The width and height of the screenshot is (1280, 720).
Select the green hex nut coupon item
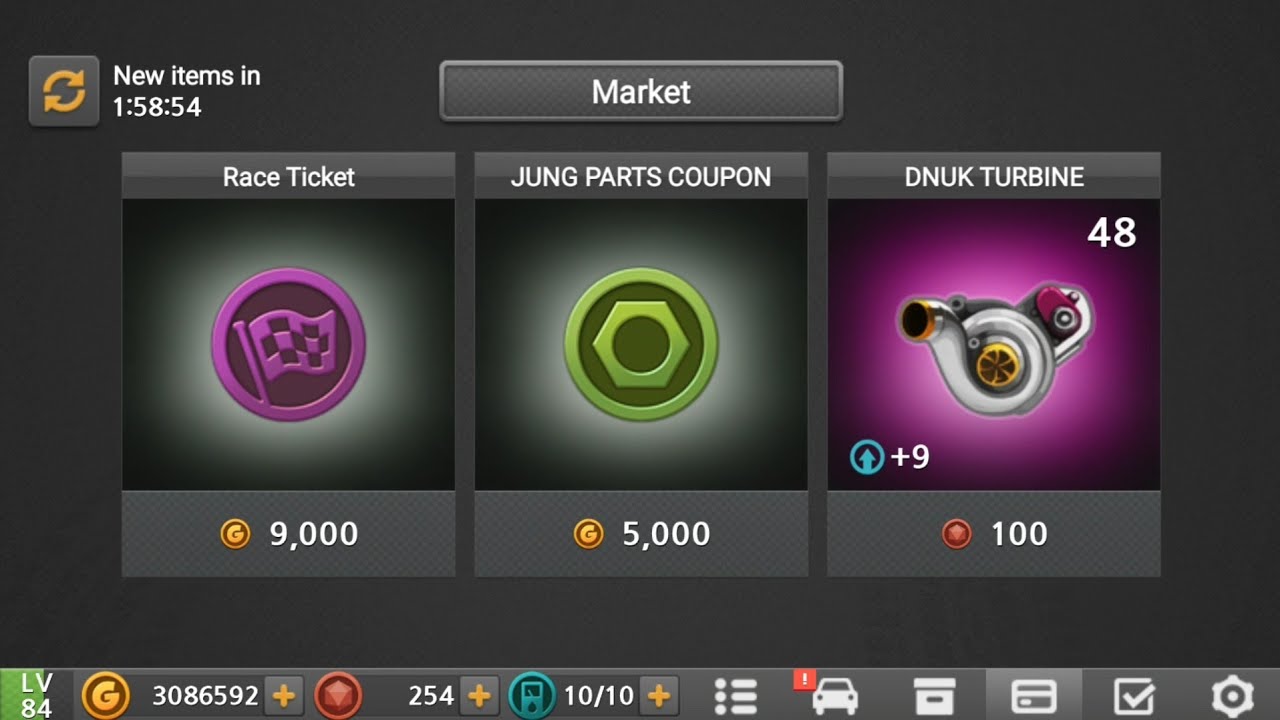click(641, 344)
